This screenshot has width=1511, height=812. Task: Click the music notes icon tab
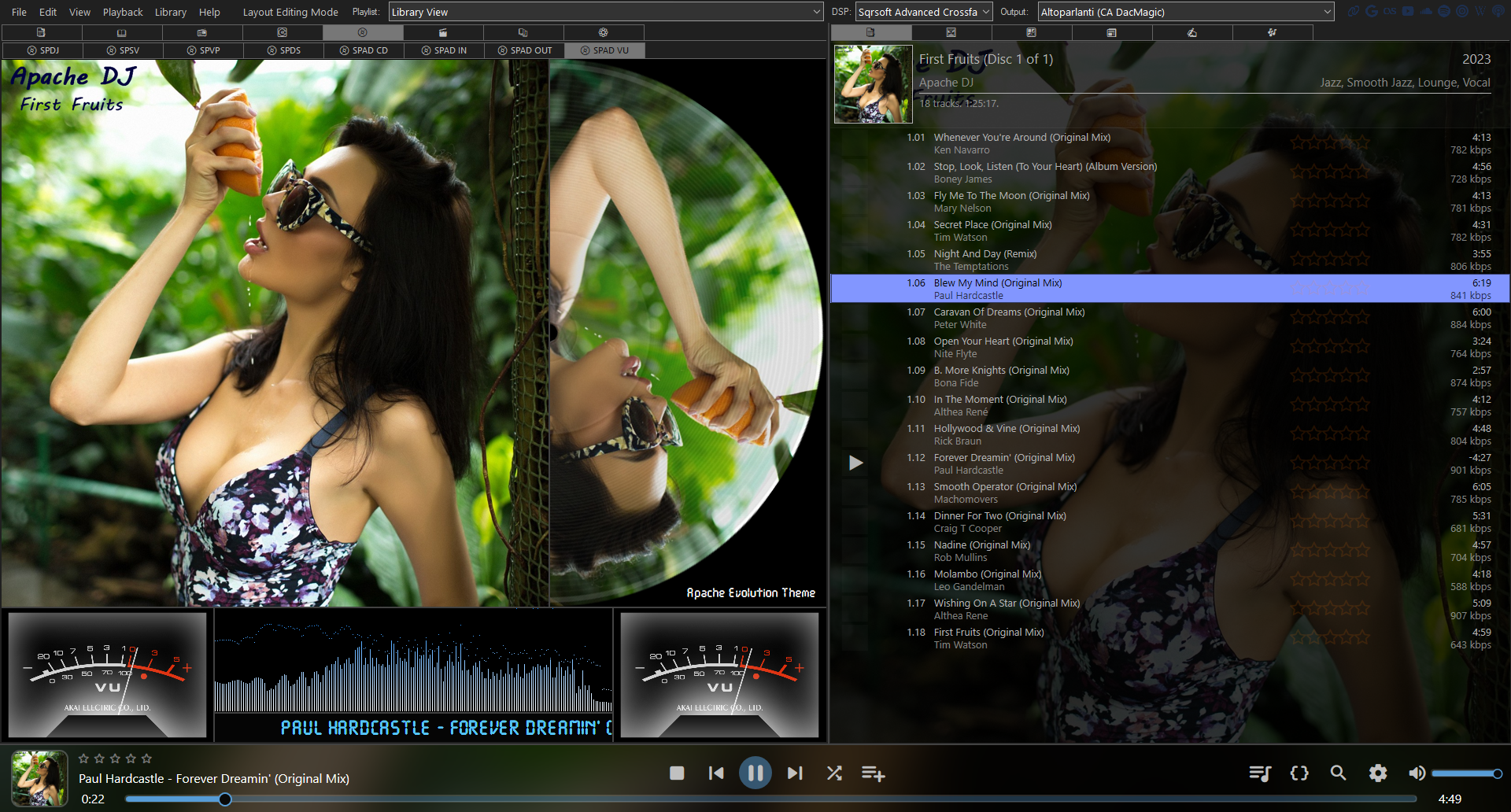tap(1272, 32)
